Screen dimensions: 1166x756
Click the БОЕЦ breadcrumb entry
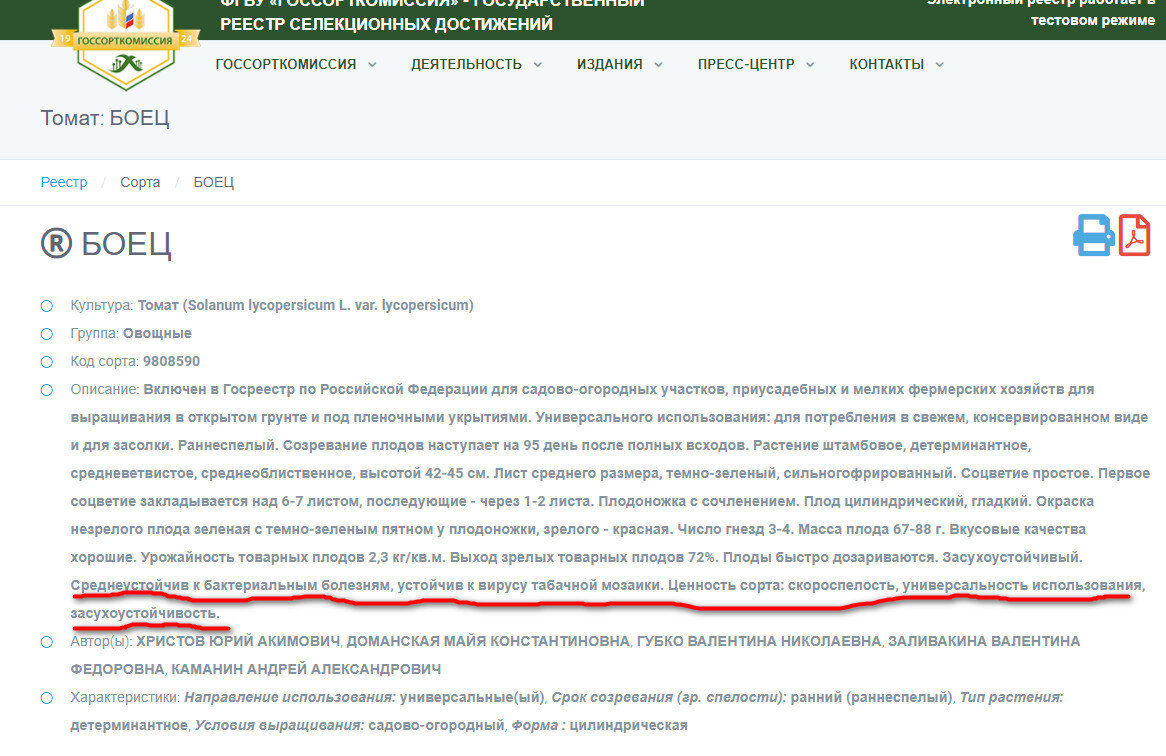click(213, 182)
